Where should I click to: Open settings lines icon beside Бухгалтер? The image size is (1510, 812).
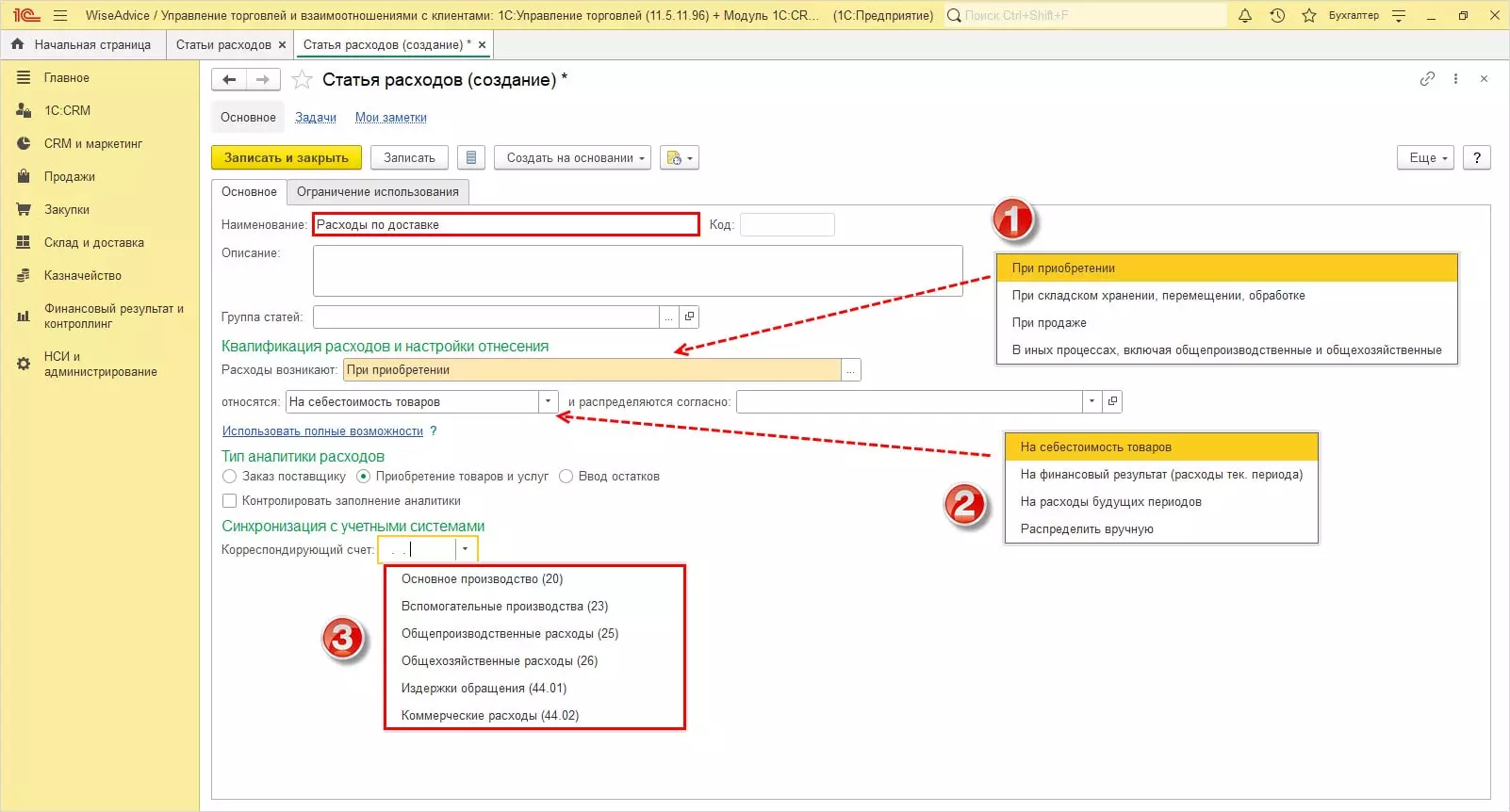(1399, 15)
